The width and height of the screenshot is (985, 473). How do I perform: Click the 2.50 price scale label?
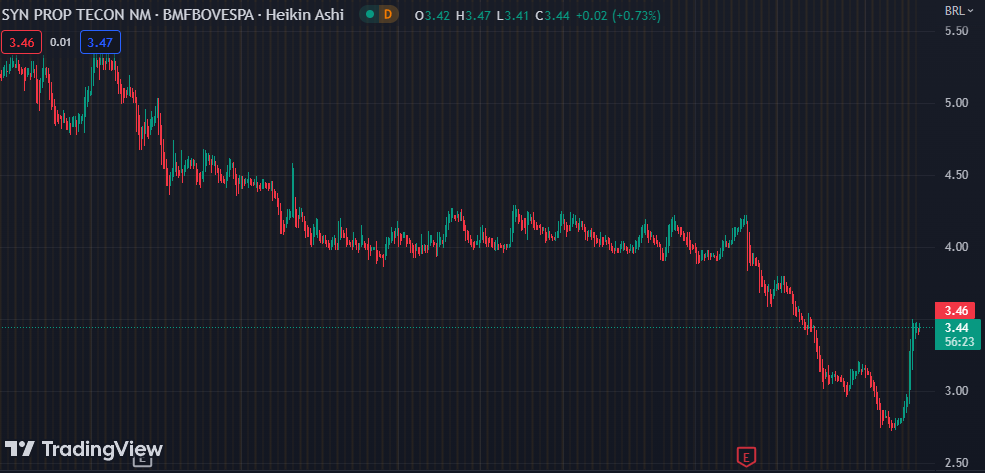[x=956, y=464]
